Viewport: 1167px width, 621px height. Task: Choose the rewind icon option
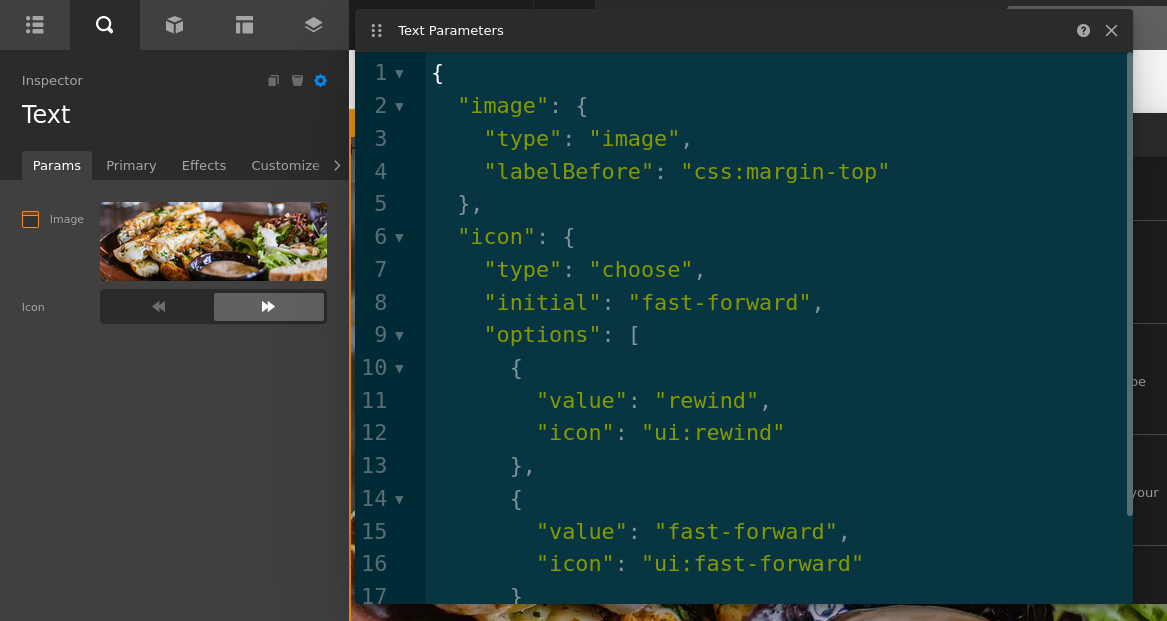pos(158,307)
